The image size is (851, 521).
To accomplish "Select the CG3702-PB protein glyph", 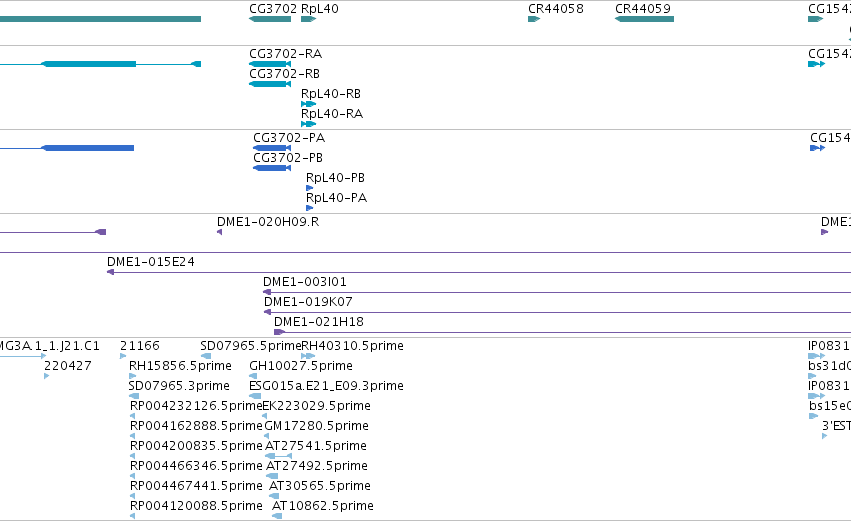I will coord(272,168).
